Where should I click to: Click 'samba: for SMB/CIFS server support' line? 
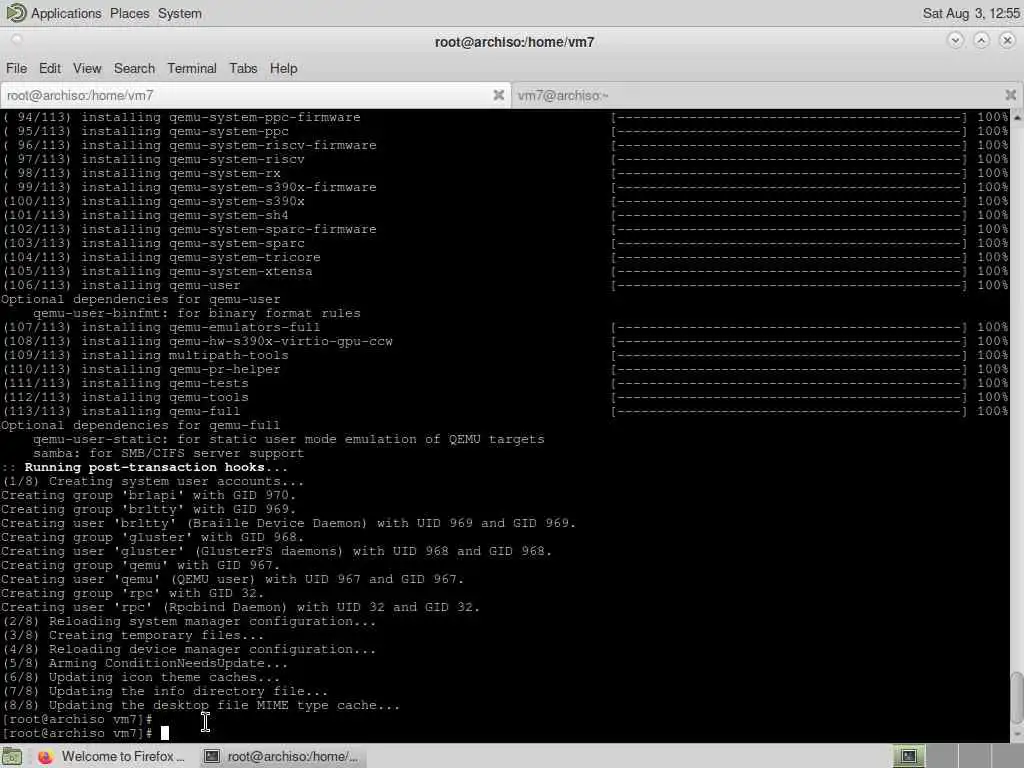[x=168, y=453]
